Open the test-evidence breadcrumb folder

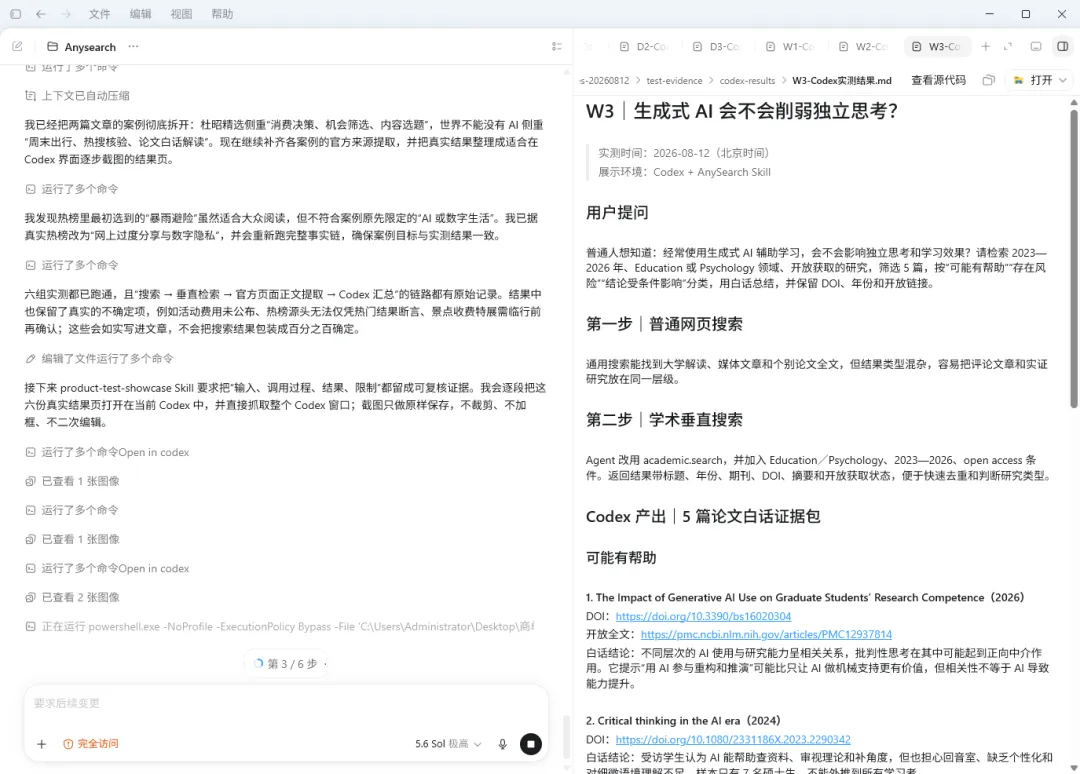click(674, 81)
